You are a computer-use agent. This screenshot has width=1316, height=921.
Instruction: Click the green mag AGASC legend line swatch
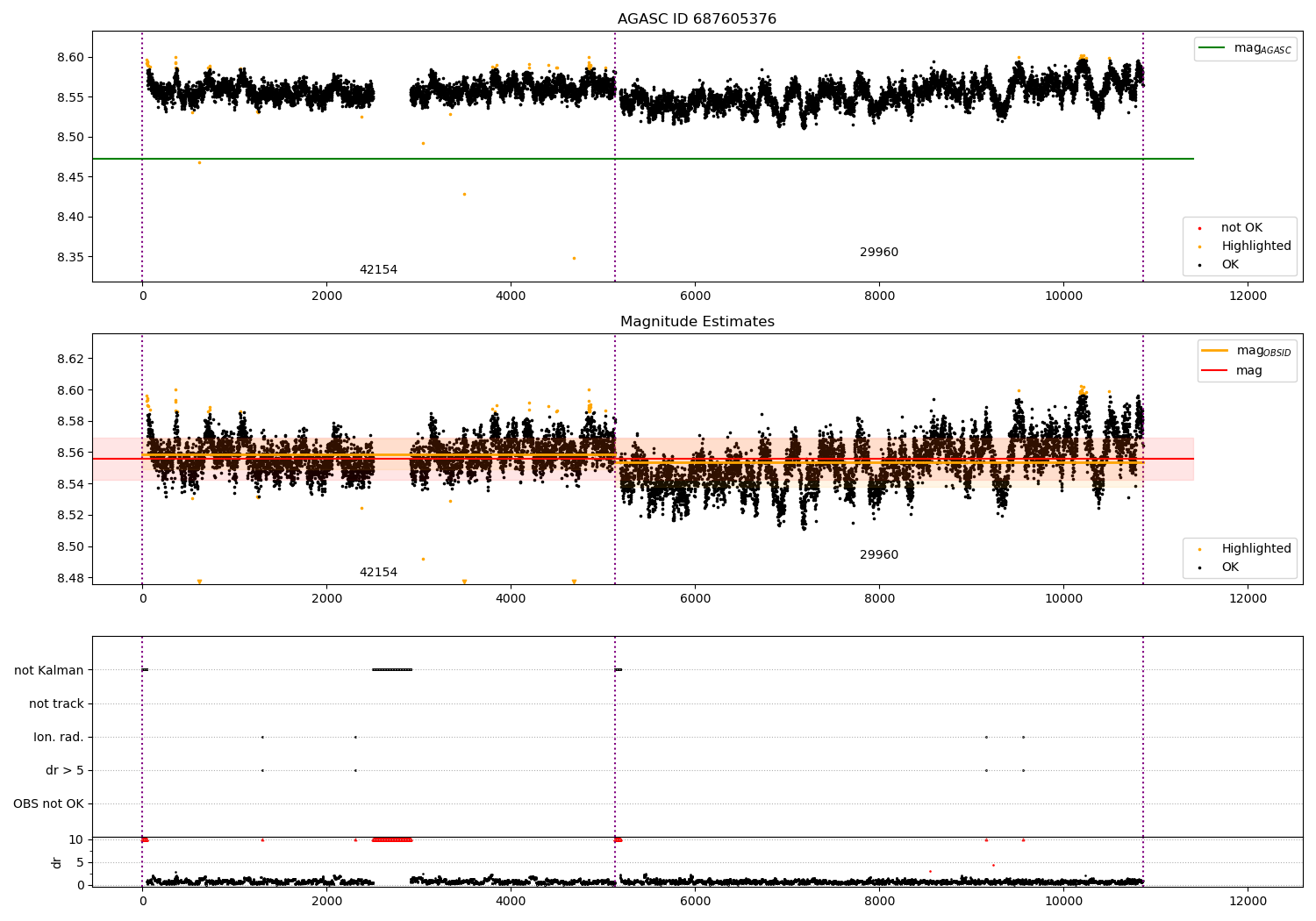[x=1212, y=48]
